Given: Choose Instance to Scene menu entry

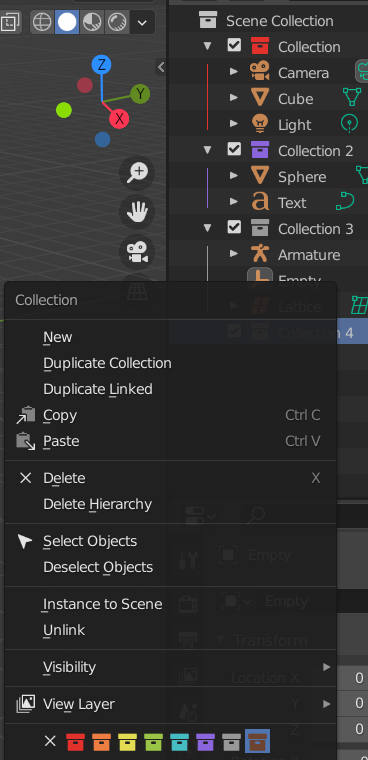Looking at the screenshot, I should 170,604.
